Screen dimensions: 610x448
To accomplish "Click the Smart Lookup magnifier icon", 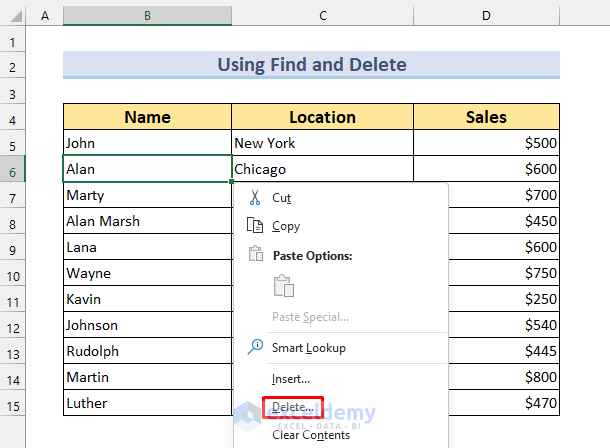I will tap(254, 348).
